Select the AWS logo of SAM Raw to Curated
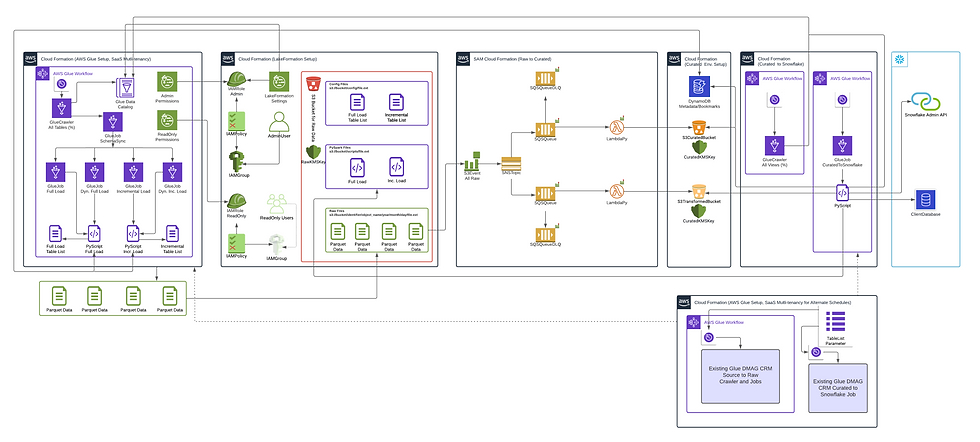The width and height of the screenshot is (980, 442). pyautogui.click(x=463, y=58)
